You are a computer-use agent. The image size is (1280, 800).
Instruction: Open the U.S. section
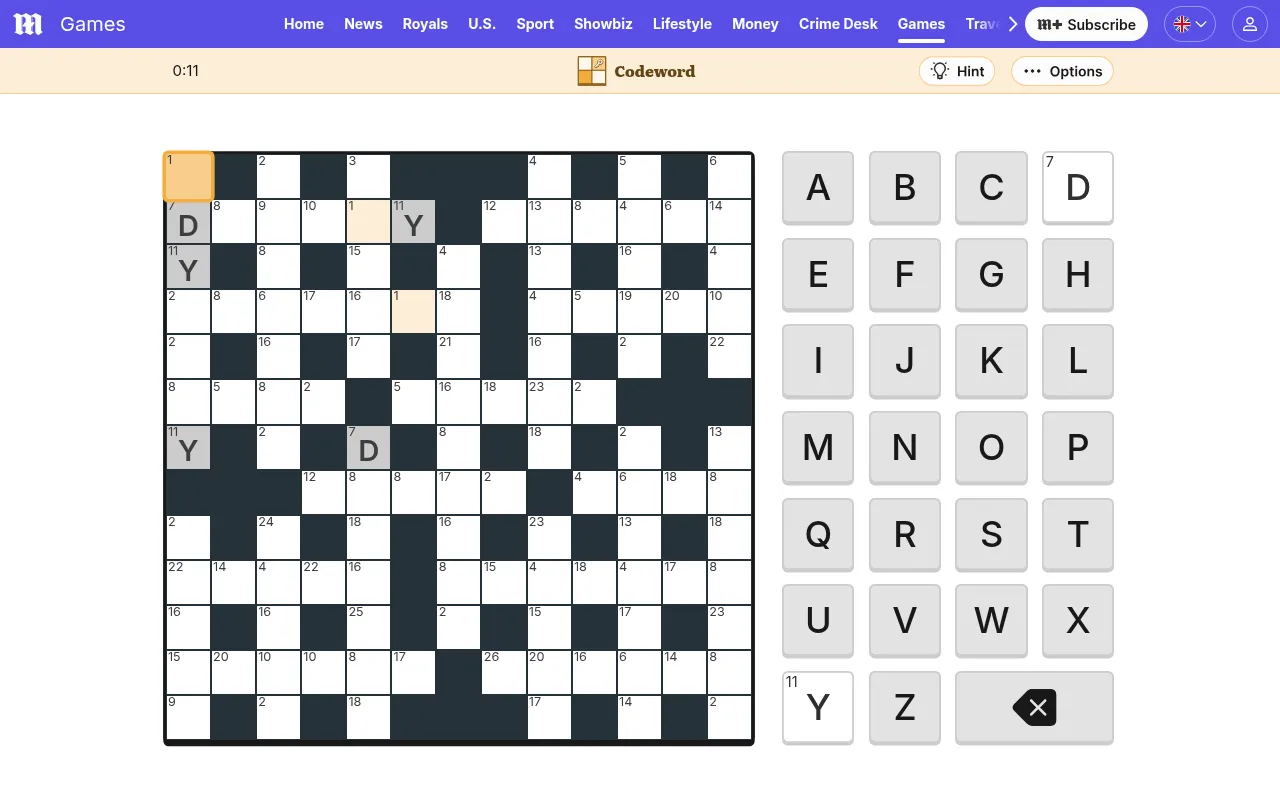(x=482, y=24)
